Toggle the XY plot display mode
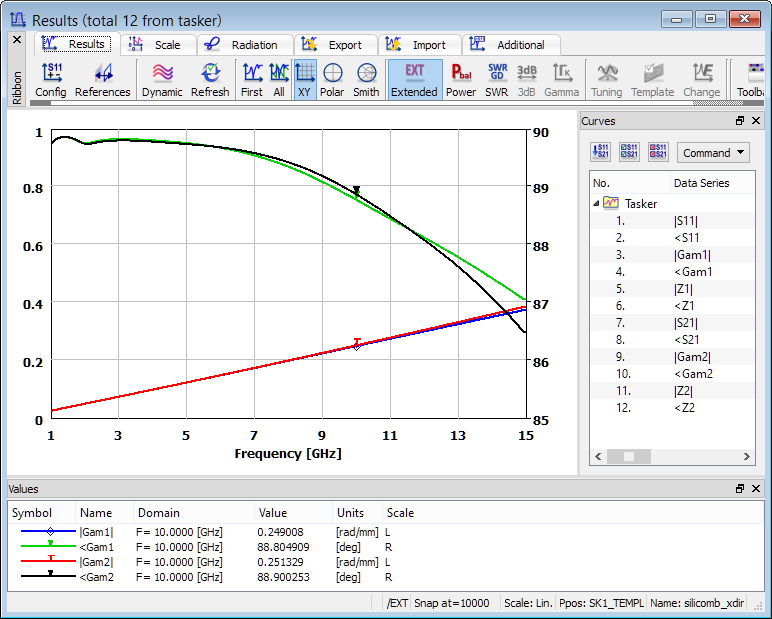The image size is (772, 619). click(x=305, y=79)
